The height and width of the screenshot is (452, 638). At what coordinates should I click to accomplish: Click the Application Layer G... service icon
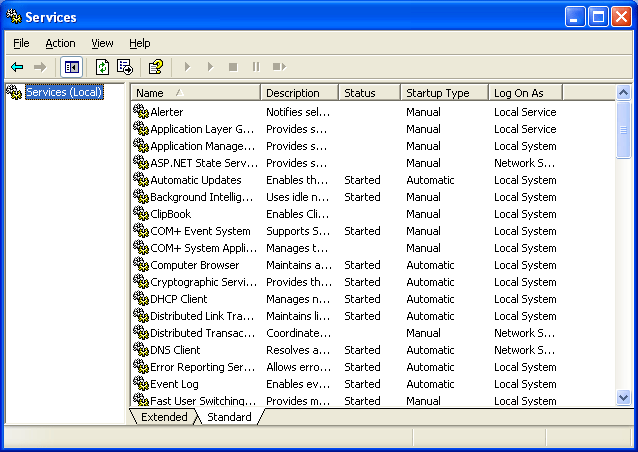(141, 128)
